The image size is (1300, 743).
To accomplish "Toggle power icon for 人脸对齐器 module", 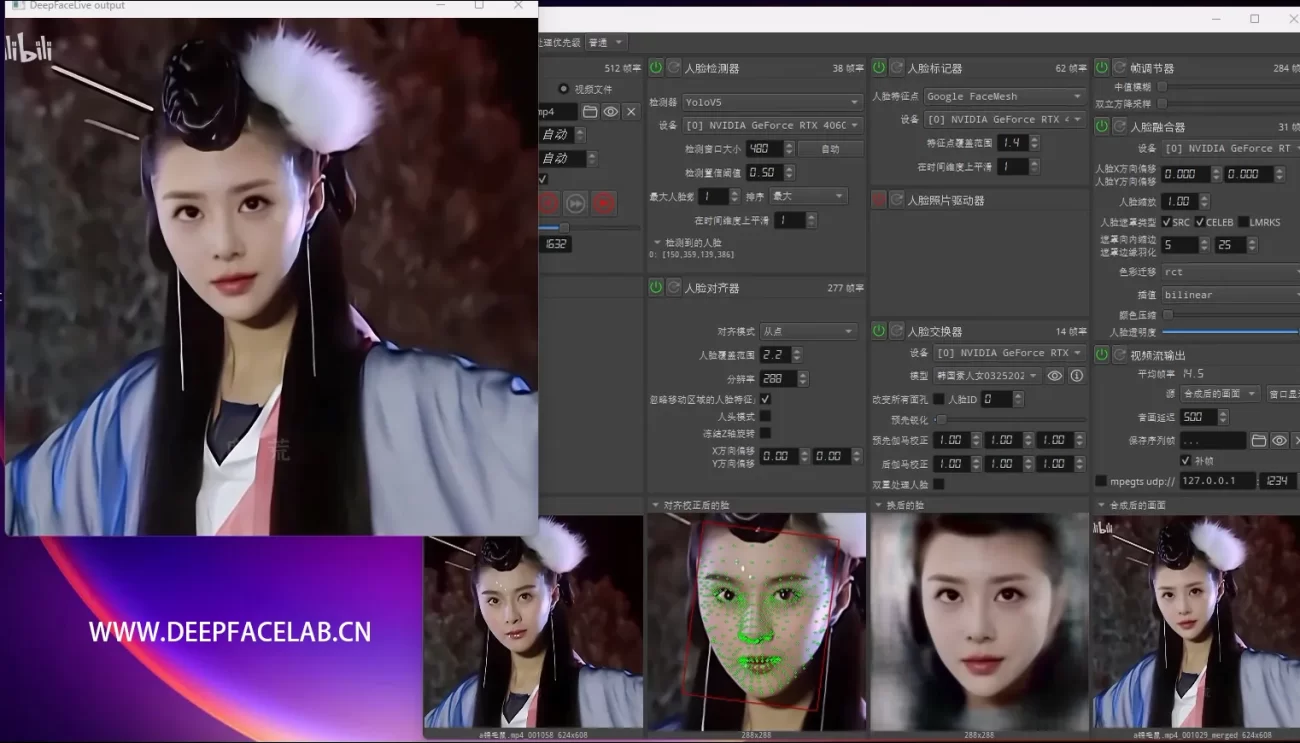I will [656, 287].
